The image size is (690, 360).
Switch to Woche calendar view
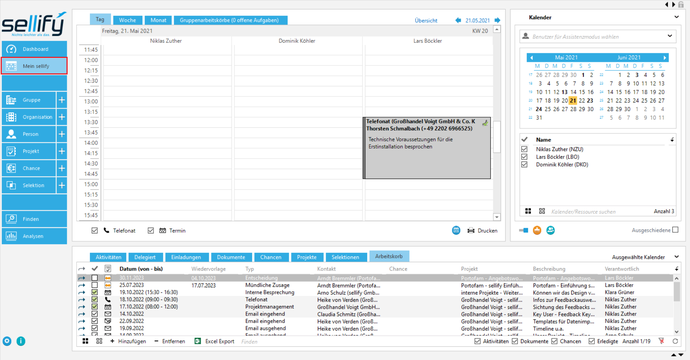point(128,20)
